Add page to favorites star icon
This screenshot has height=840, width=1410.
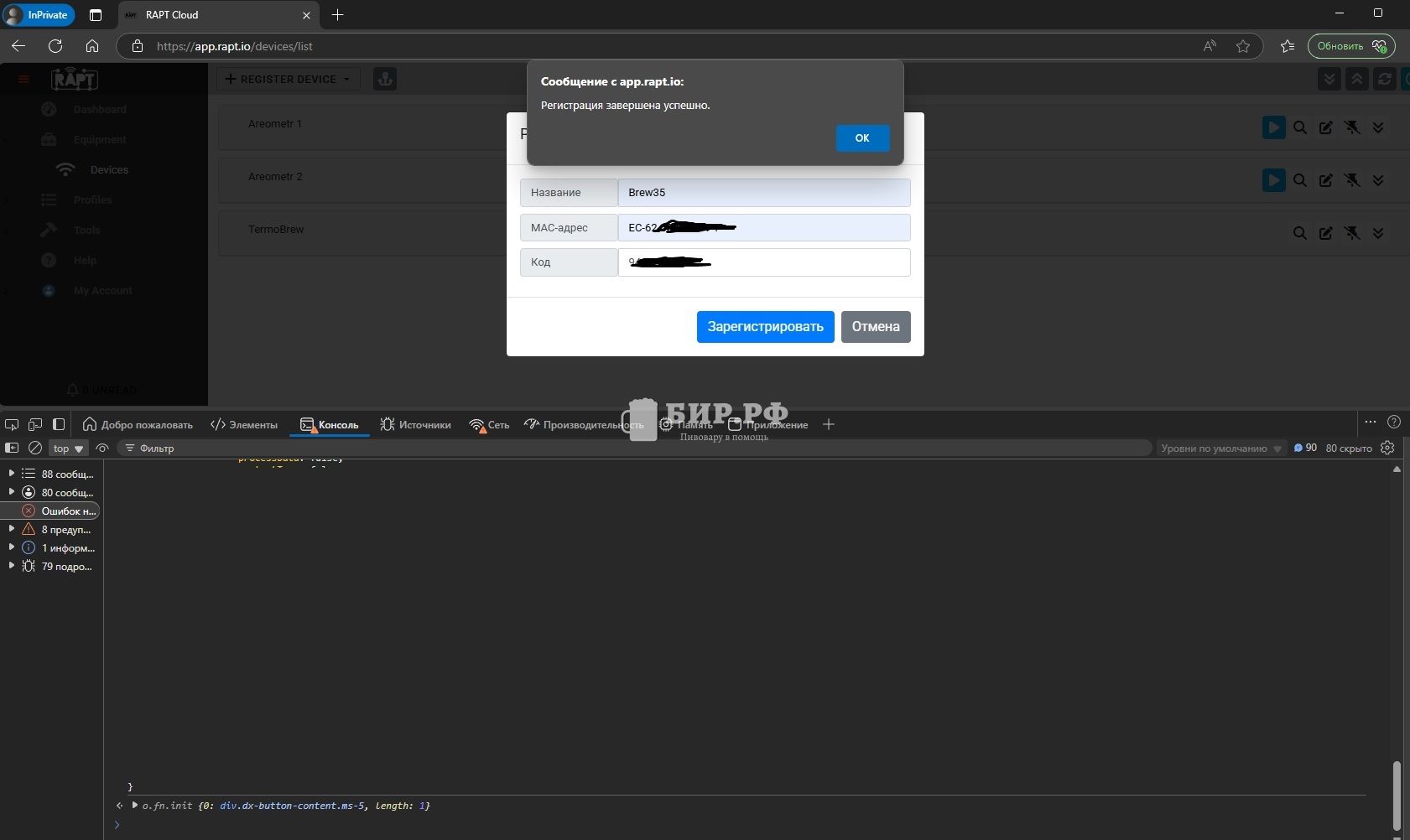(x=1243, y=46)
